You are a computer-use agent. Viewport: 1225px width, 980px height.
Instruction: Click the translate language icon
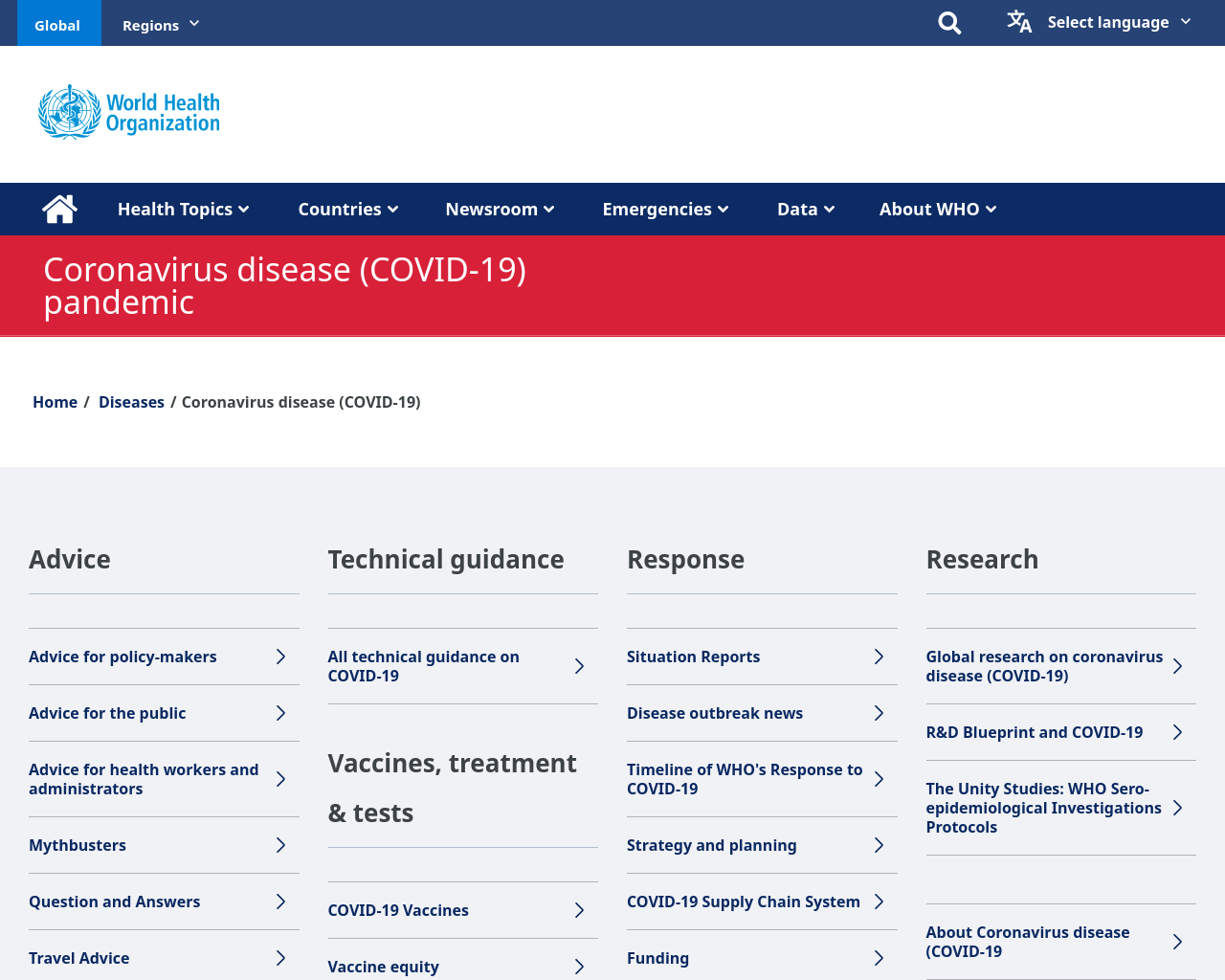pyautogui.click(x=1019, y=21)
